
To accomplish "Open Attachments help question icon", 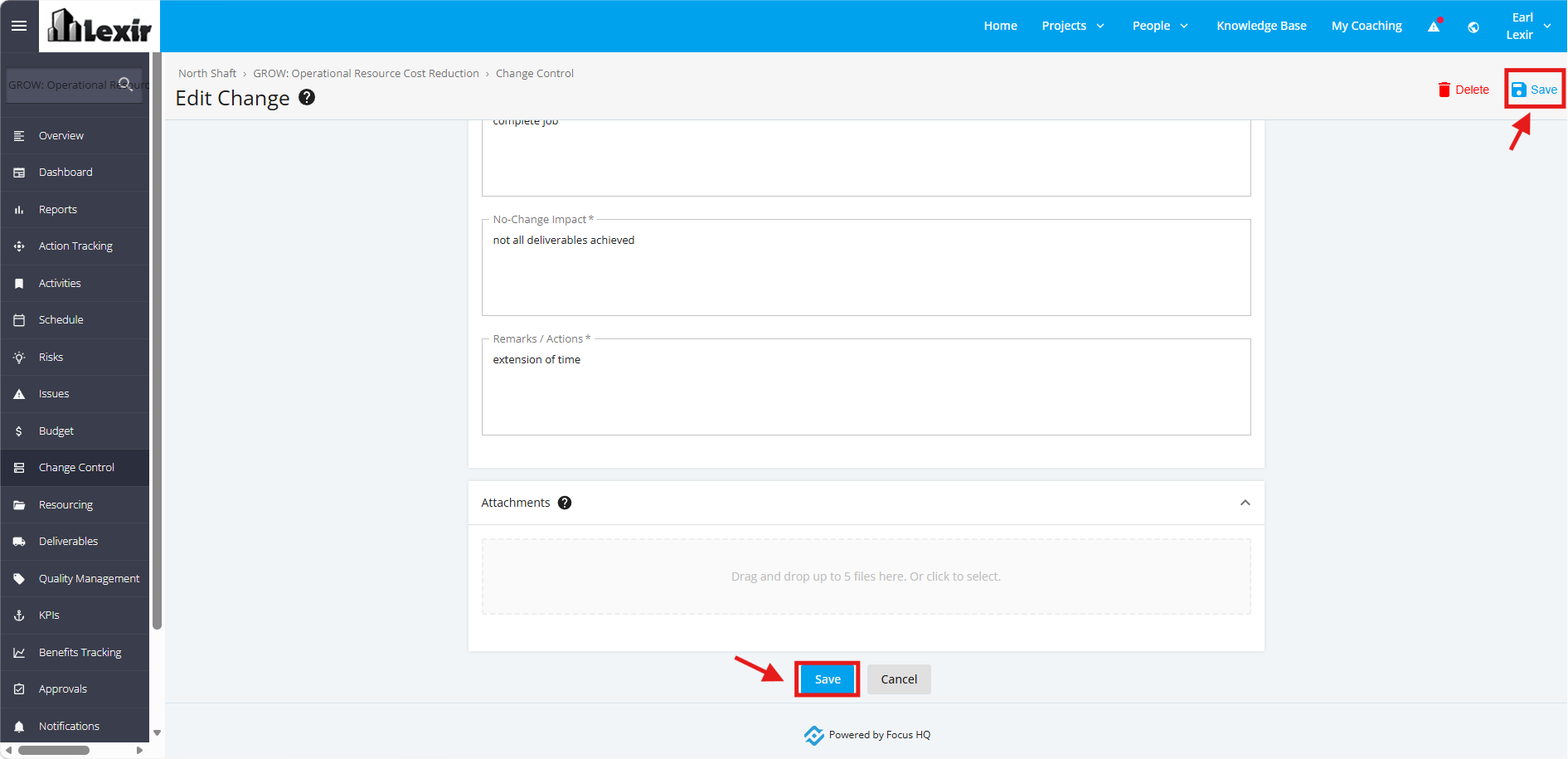I will coord(565,503).
